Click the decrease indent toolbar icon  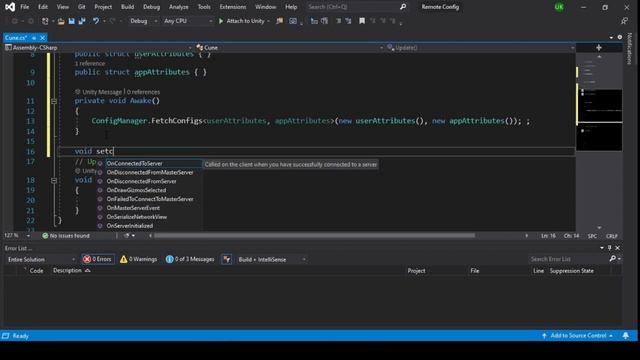(x=338, y=21)
